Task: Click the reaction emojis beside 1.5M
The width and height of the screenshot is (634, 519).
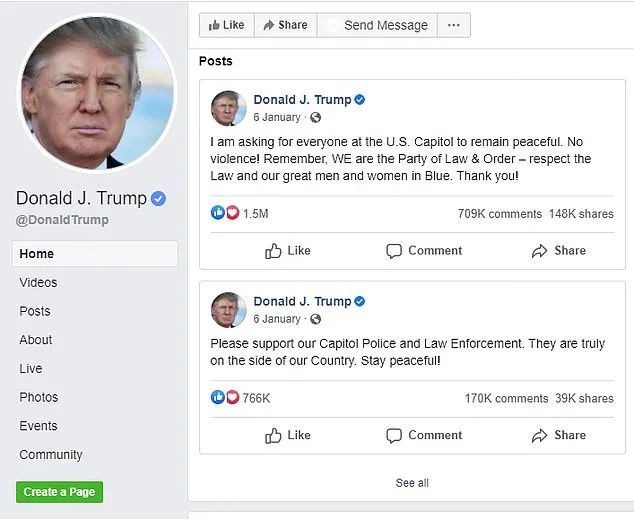Action: coord(225,213)
